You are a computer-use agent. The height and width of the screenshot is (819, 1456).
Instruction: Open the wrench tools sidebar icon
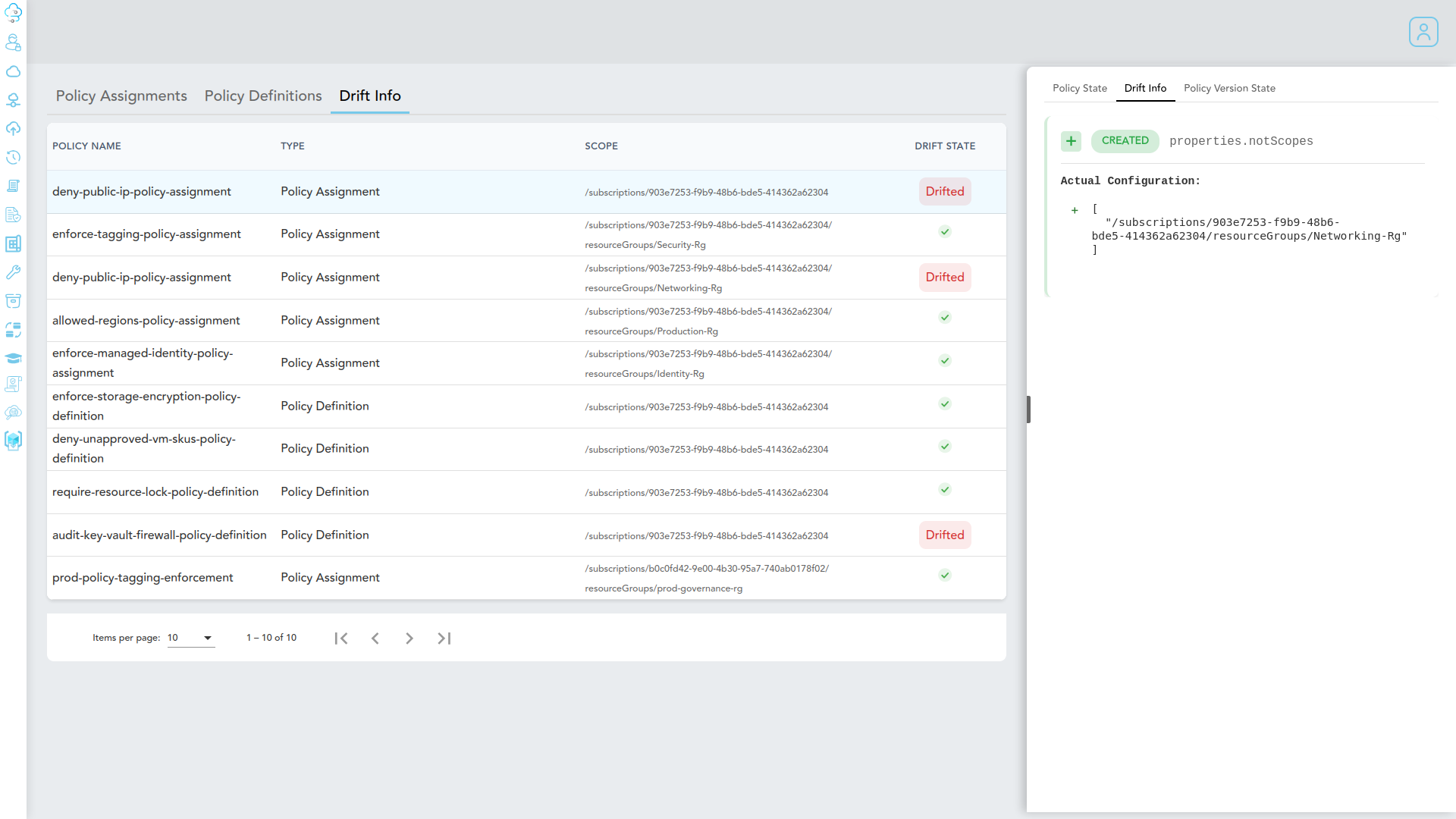coord(13,272)
